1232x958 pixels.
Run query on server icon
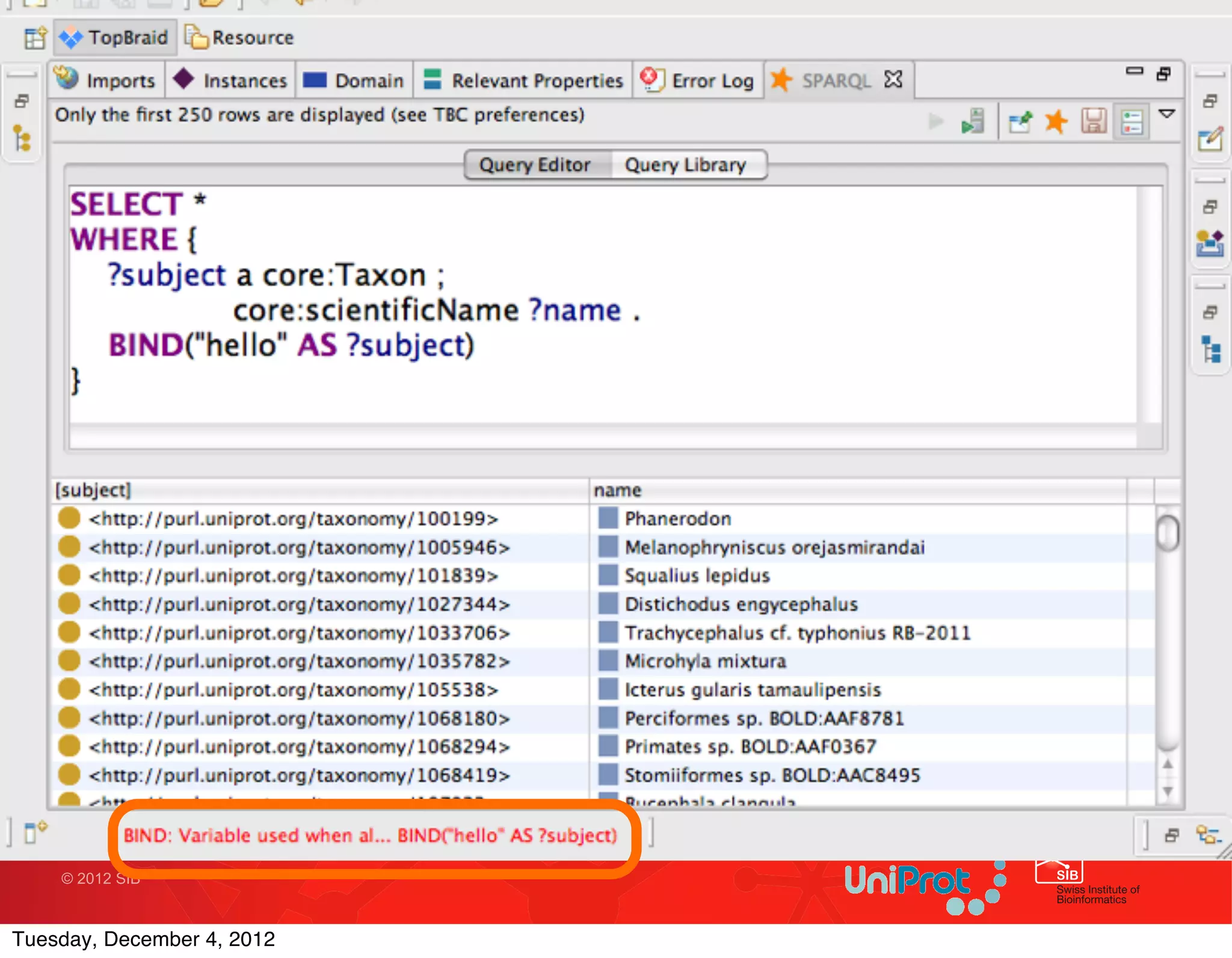coord(973,122)
